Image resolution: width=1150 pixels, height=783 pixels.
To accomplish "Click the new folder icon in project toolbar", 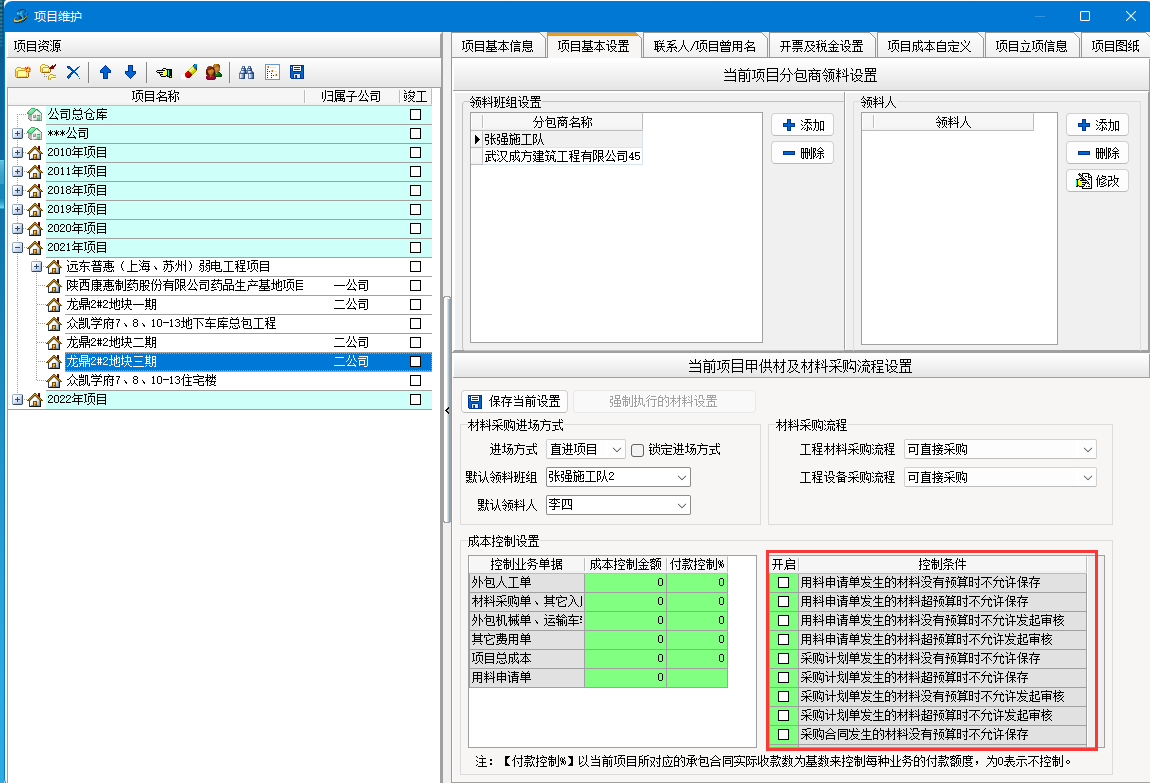I will (22, 72).
